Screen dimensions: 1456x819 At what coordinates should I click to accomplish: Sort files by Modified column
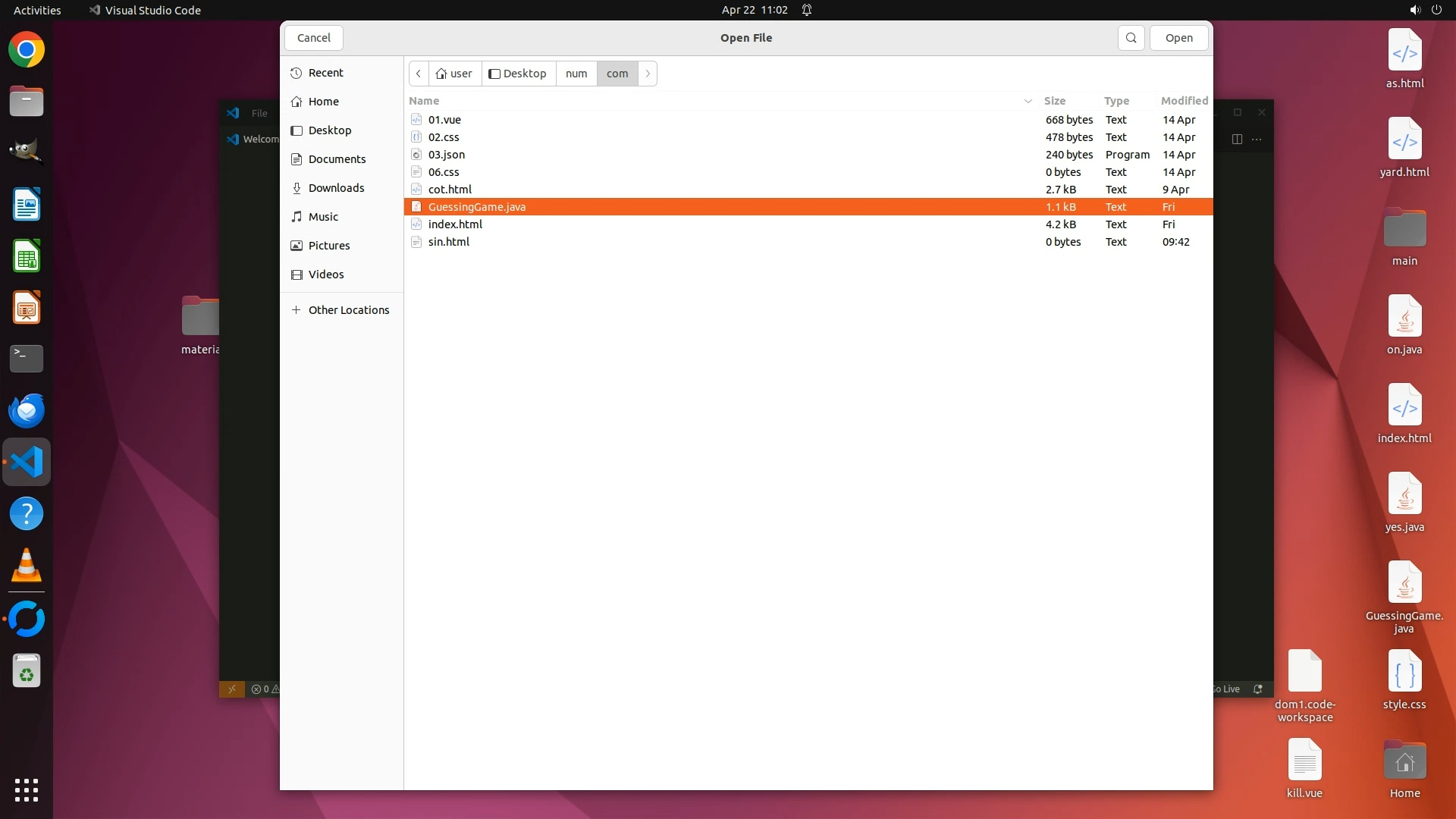(1184, 101)
